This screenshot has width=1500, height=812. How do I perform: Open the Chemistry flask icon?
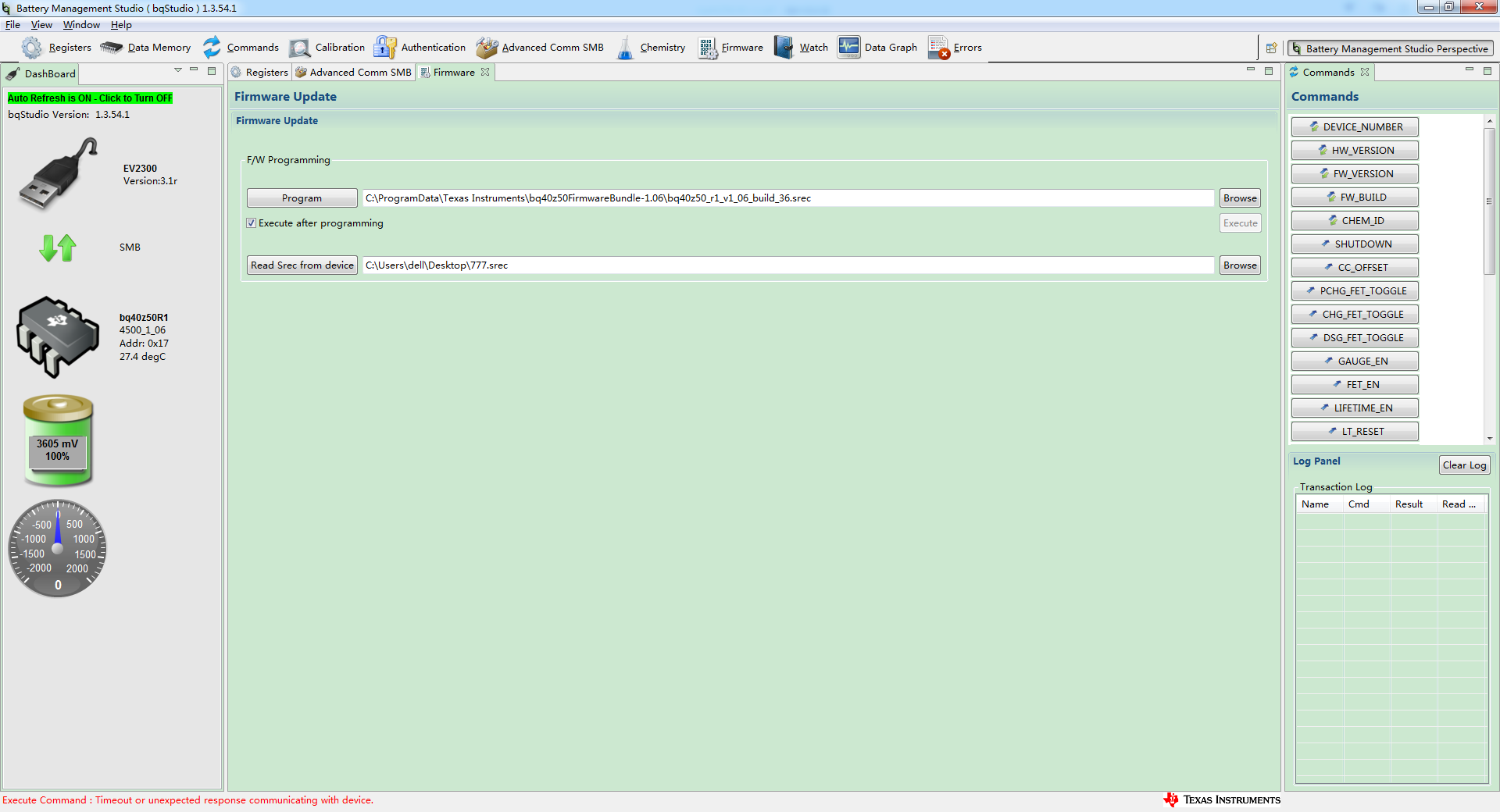pos(625,48)
